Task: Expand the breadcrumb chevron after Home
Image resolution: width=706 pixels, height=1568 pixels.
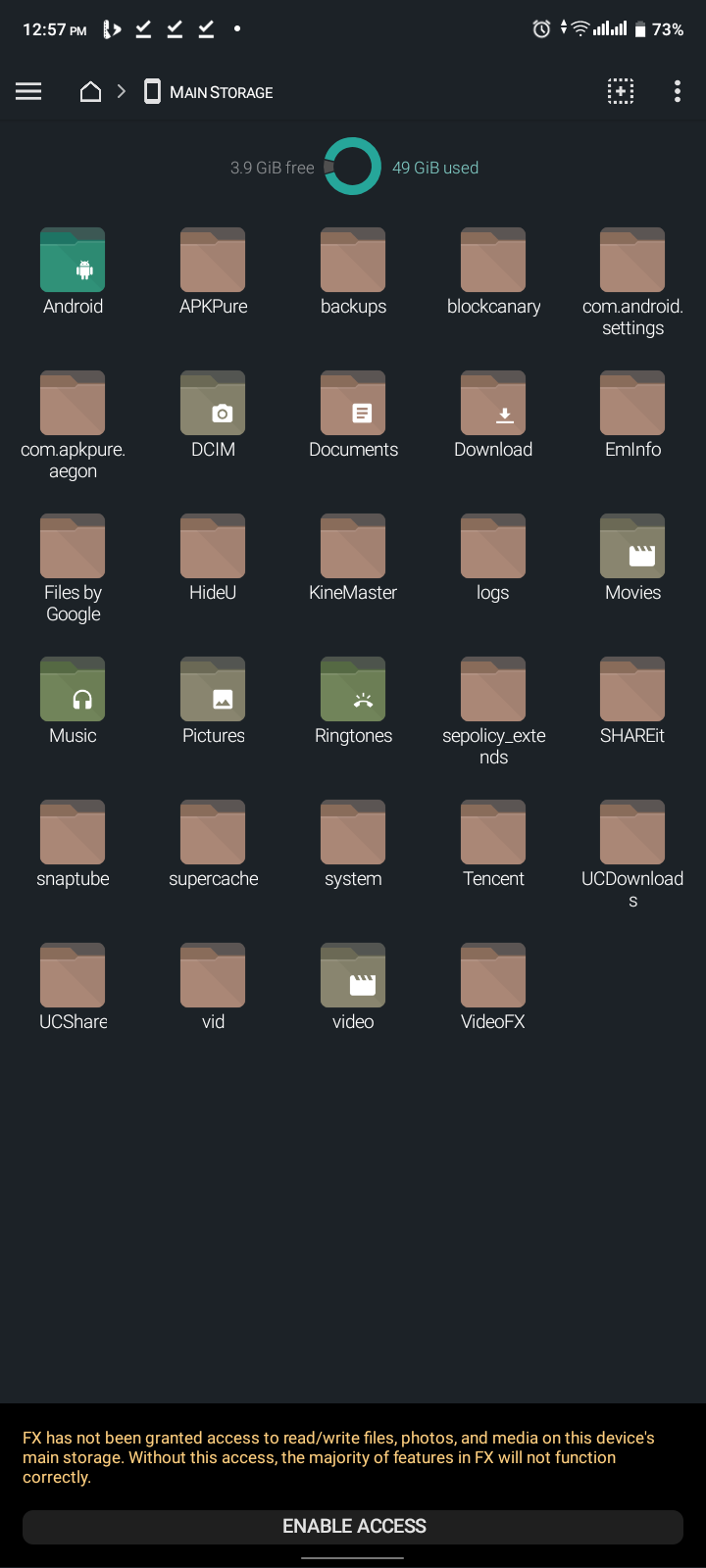Action: click(122, 92)
